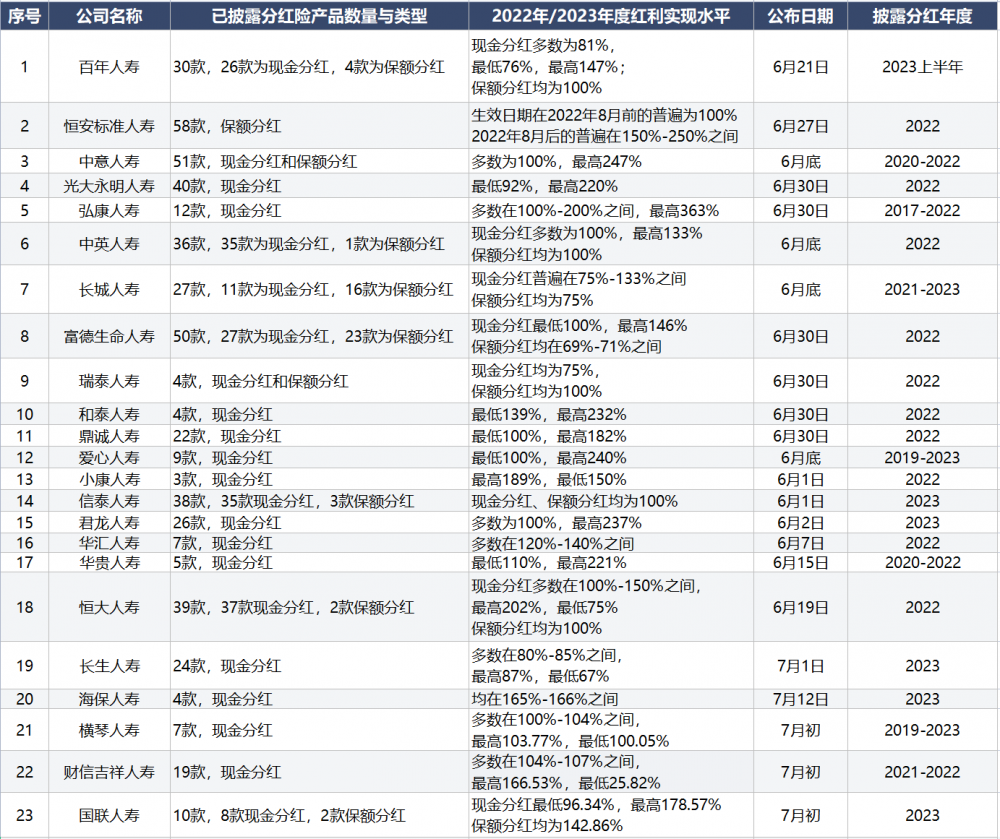Select the 爱心人寿 cell
This screenshot has width=1000, height=839.
pyautogui.click(x=109, y=458)
